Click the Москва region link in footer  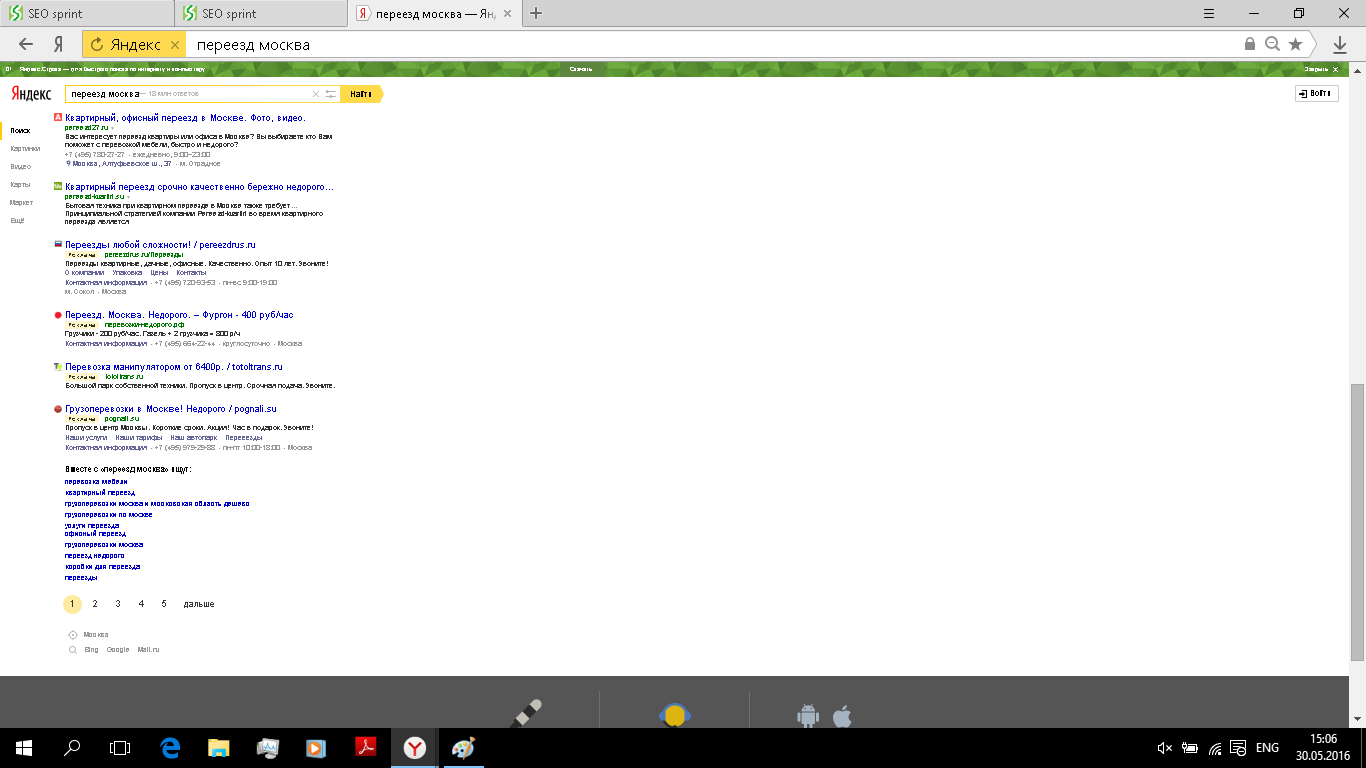click(96, 635)
